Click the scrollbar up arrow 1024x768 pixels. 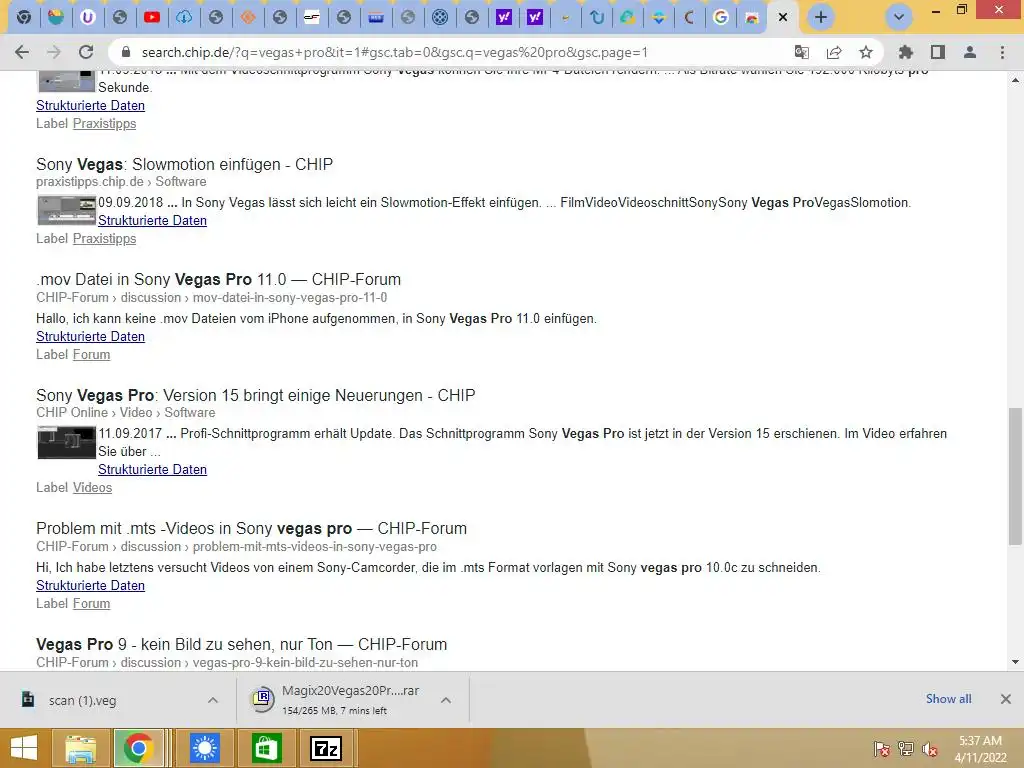(x=1015, y=80)
